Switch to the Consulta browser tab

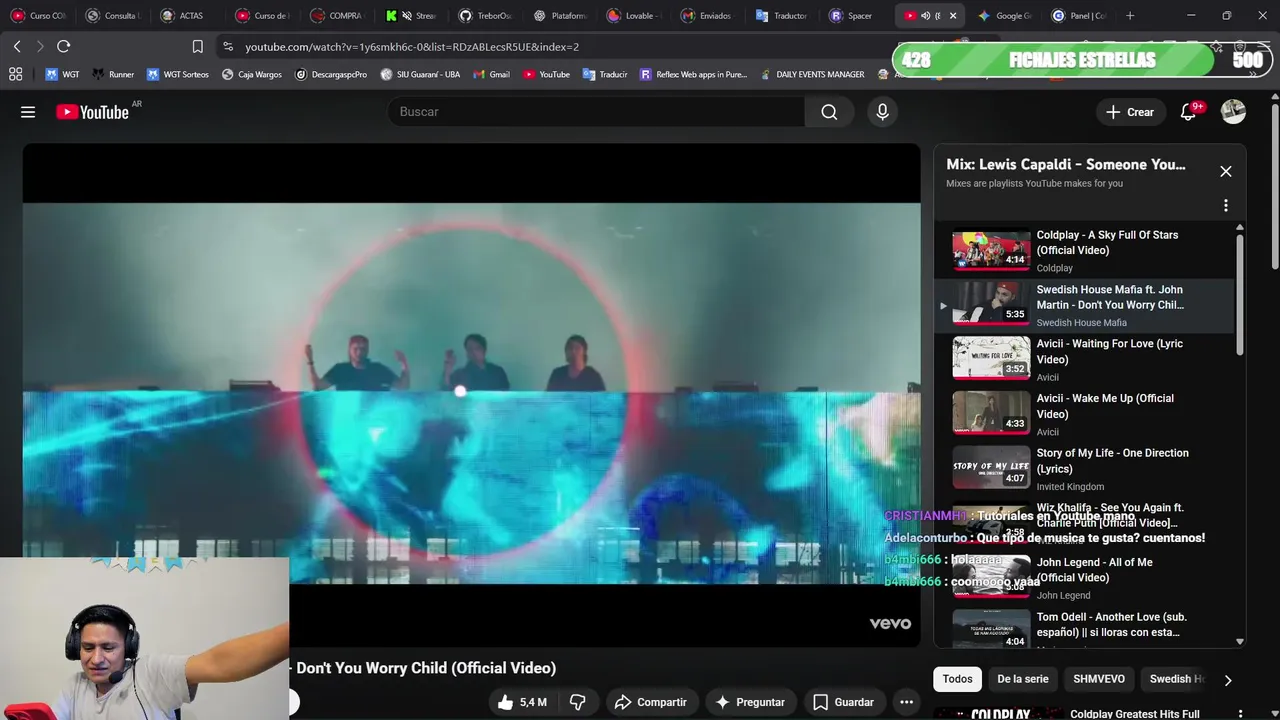pyautogui.click(x=113, y=16)
